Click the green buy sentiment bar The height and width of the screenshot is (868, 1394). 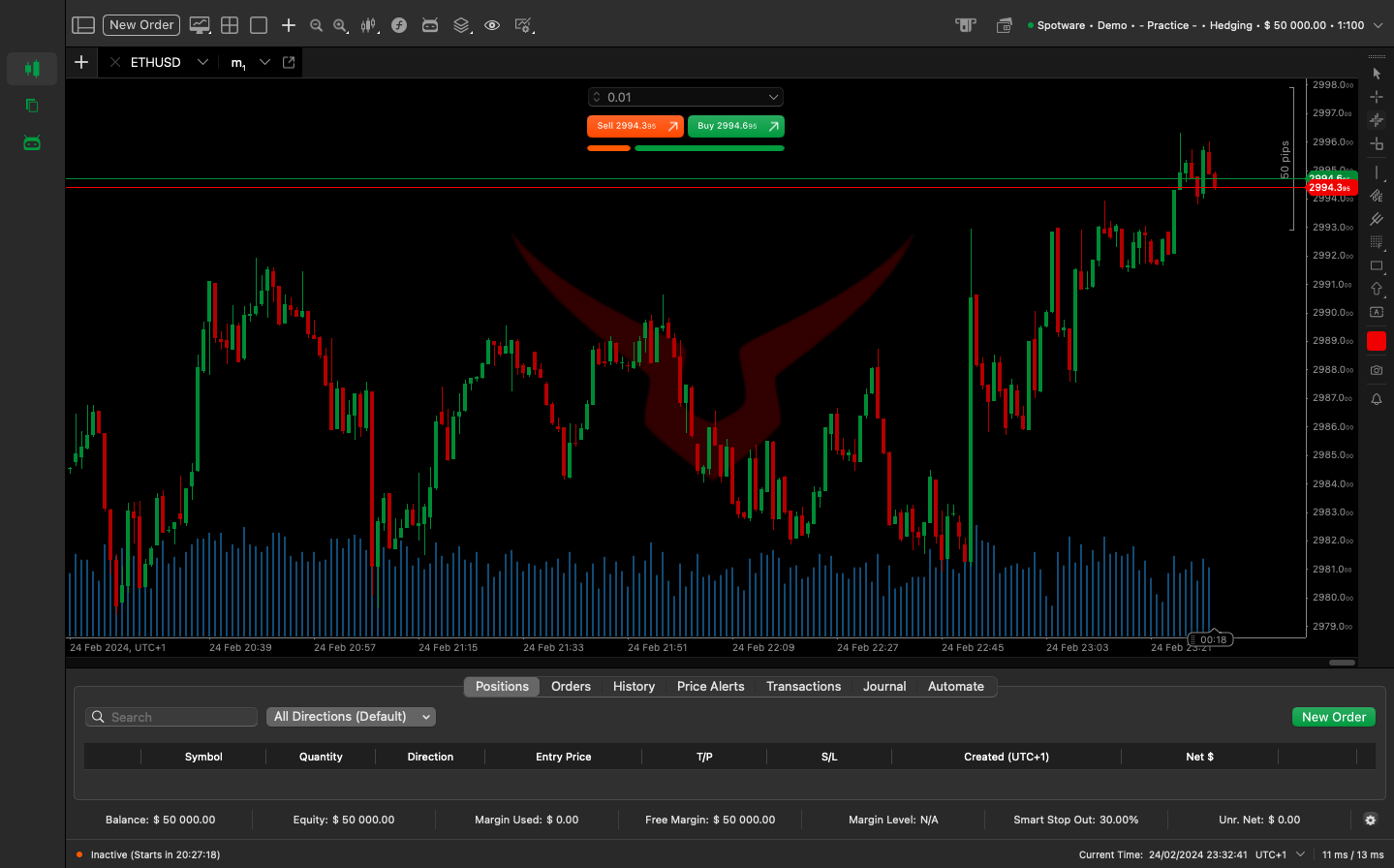pos(709,148)
